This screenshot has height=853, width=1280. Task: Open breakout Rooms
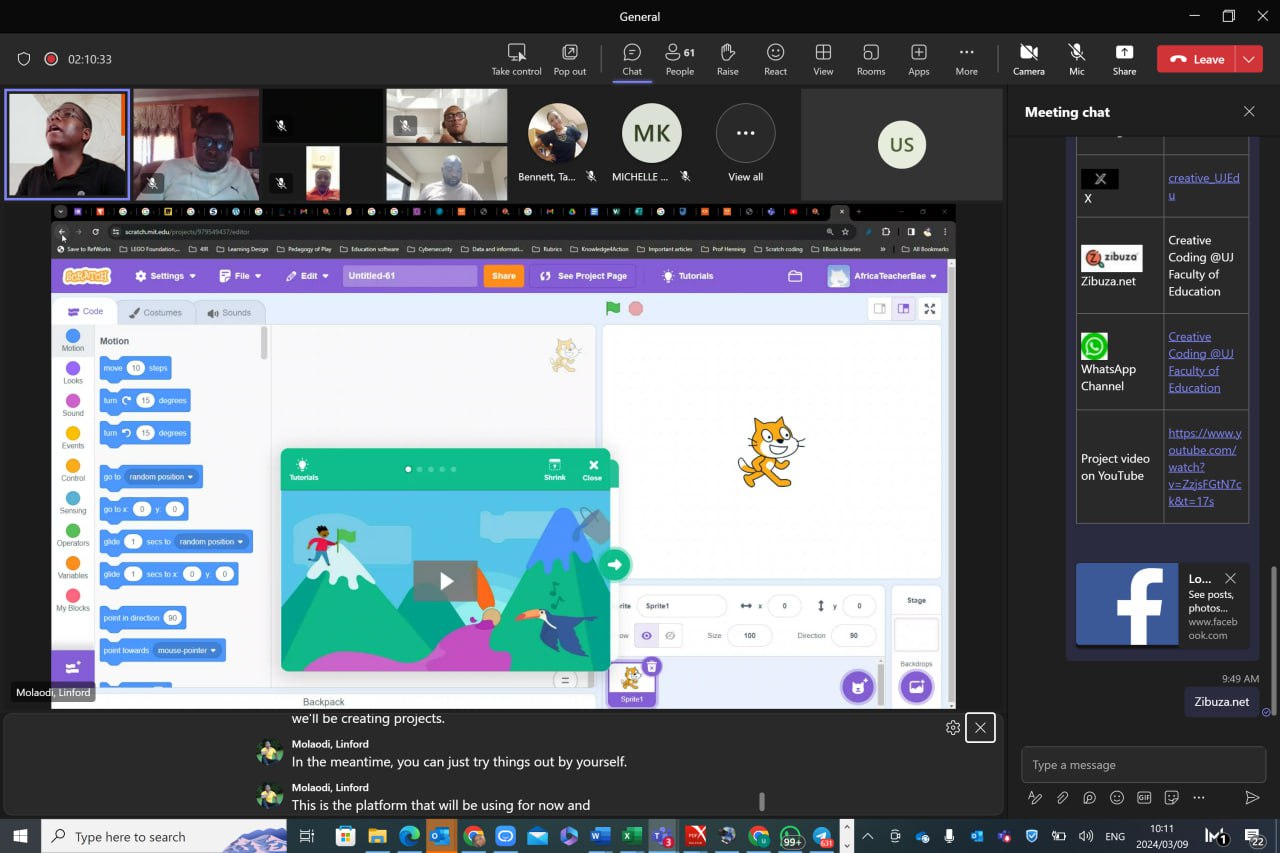tap(870, 59)
